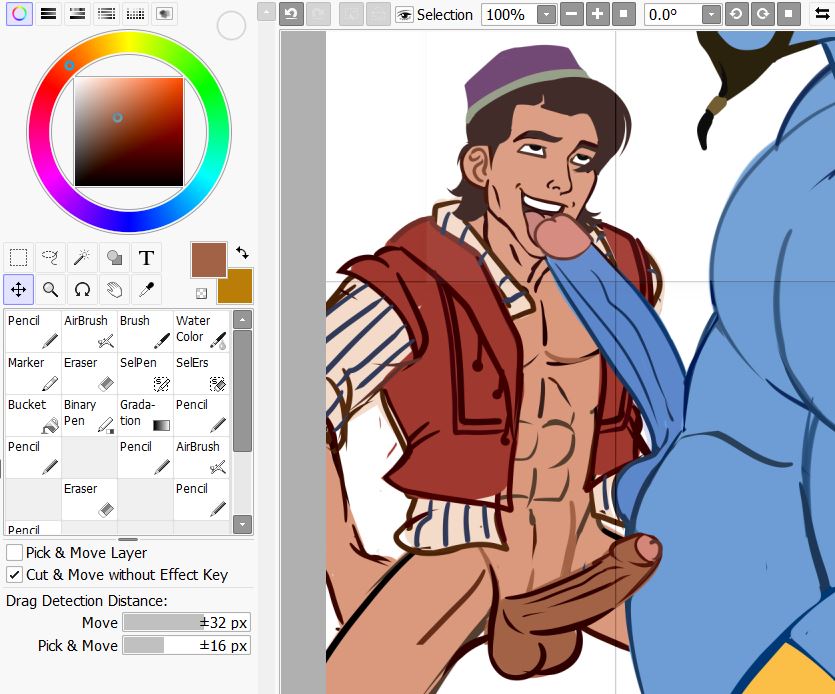Screen dimensions: 835x694
Task: Enable the Pick & Move Layer checkbox
Action: click(x=15, y=553)
